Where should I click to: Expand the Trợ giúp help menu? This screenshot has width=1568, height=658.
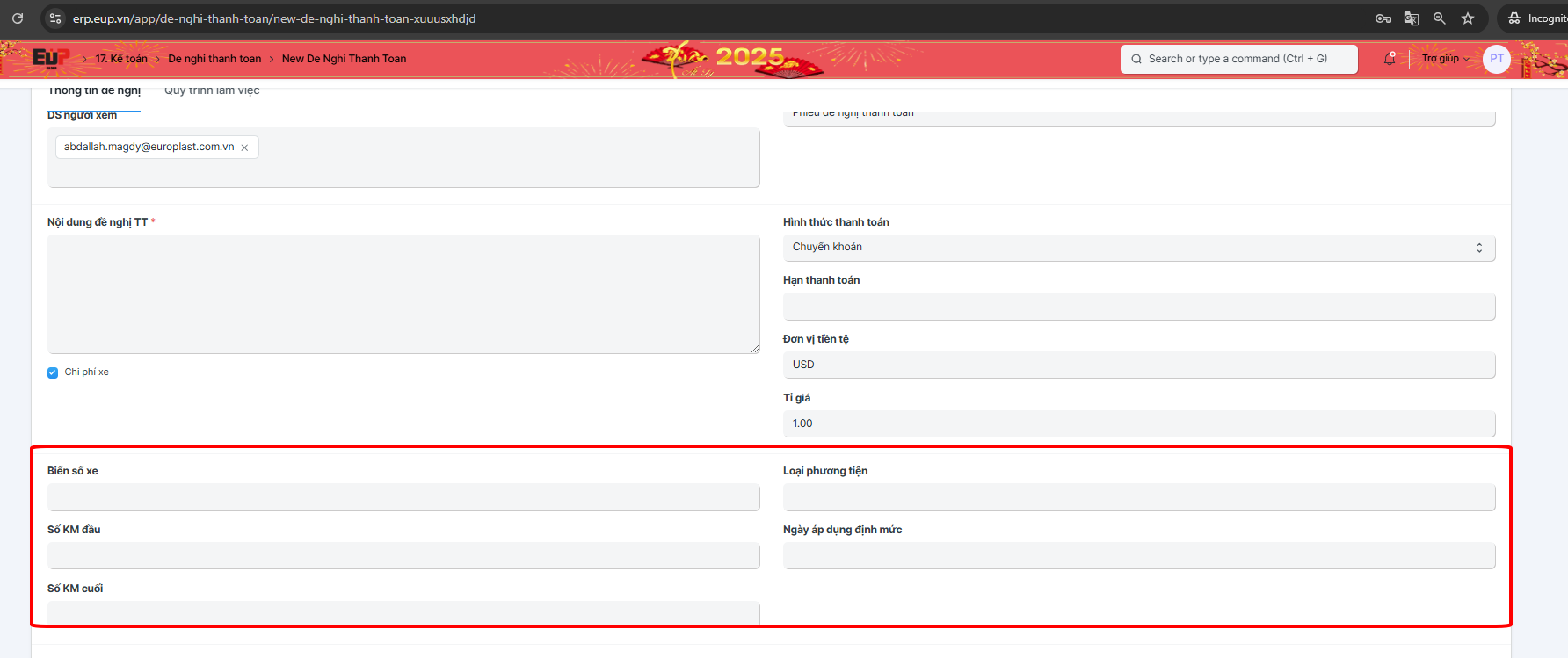tap(1445, 59)
